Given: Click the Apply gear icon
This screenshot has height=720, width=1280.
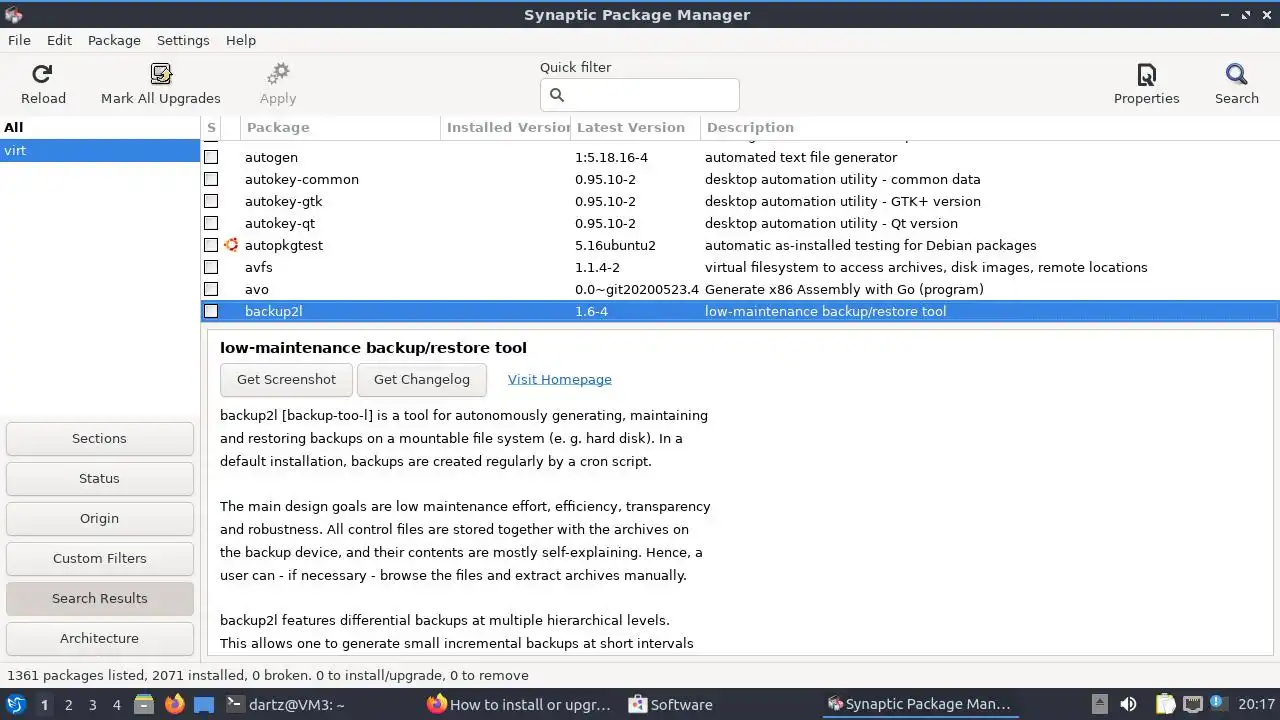Looking at the screenshot, I should pyautogui.click(x=278, y=74).
